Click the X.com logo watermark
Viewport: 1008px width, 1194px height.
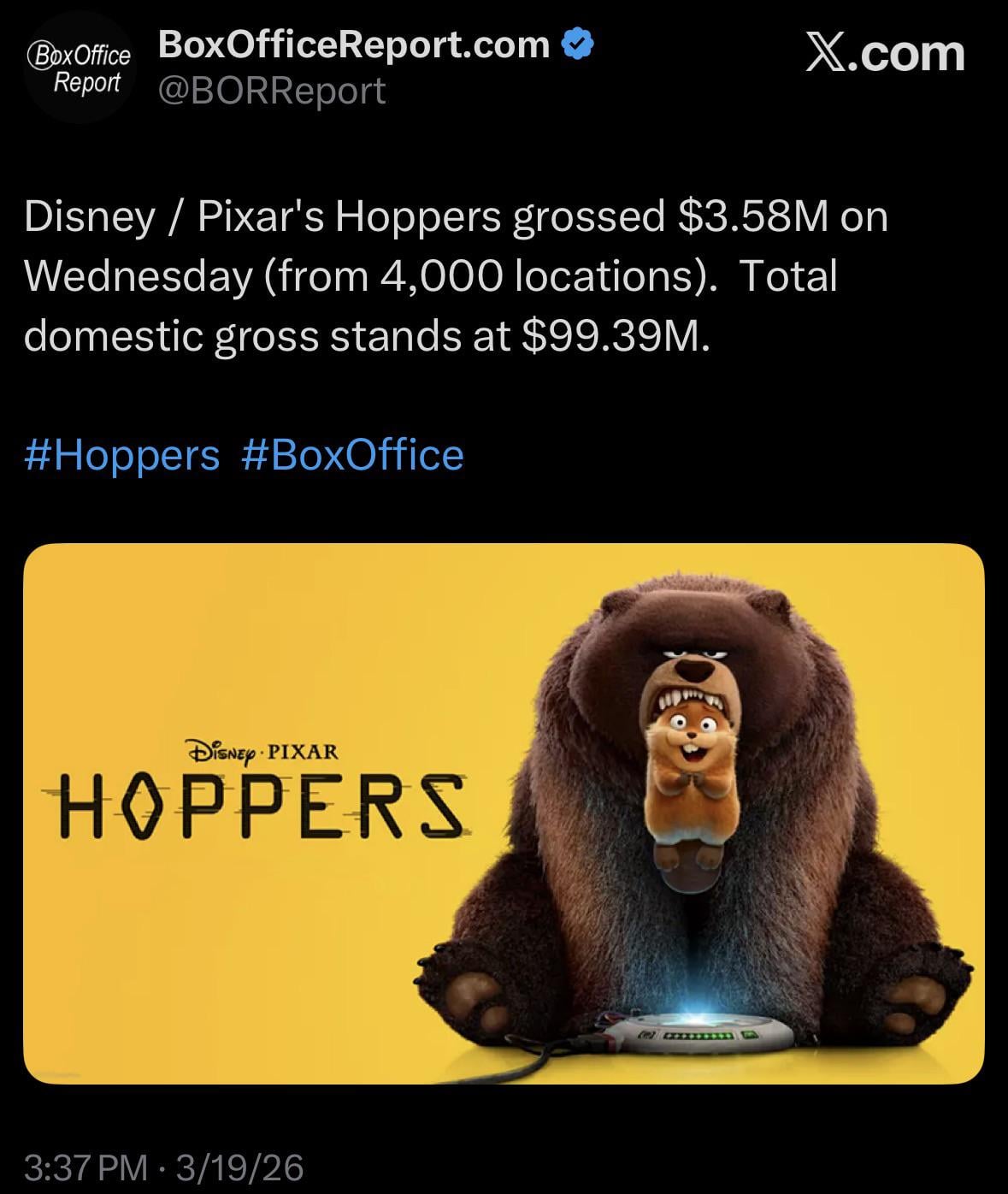click(x=885, y=53)
